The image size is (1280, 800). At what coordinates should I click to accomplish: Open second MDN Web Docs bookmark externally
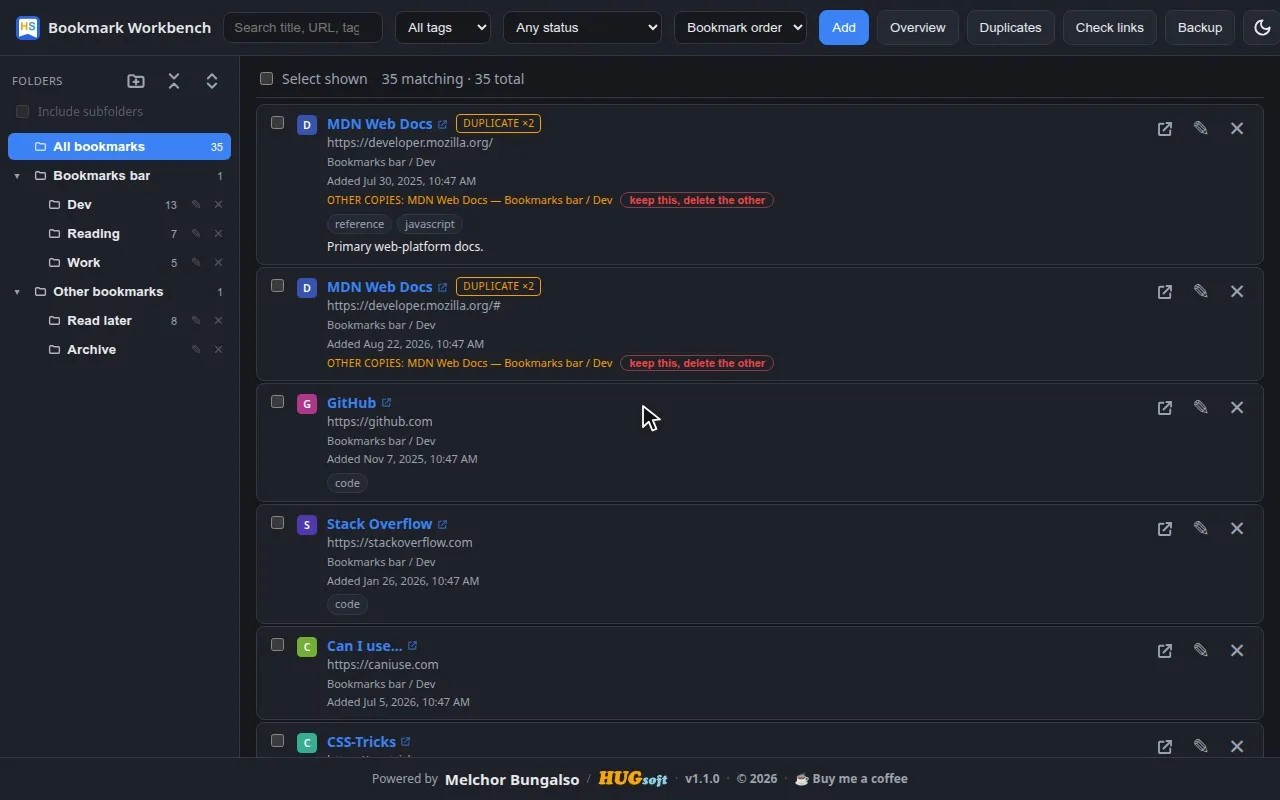[1165, 292]
